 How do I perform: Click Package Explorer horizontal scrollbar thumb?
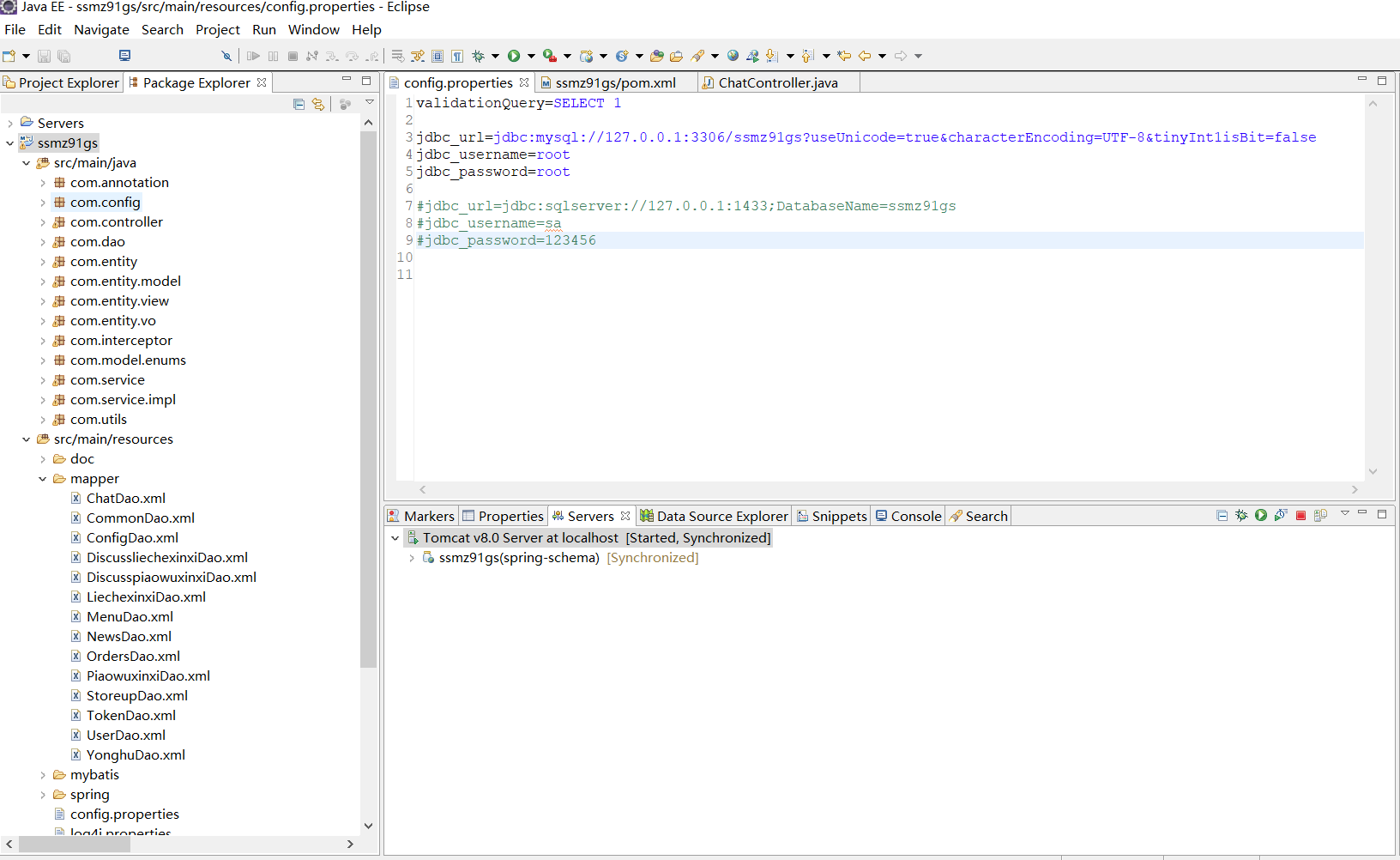coord(75,845)
